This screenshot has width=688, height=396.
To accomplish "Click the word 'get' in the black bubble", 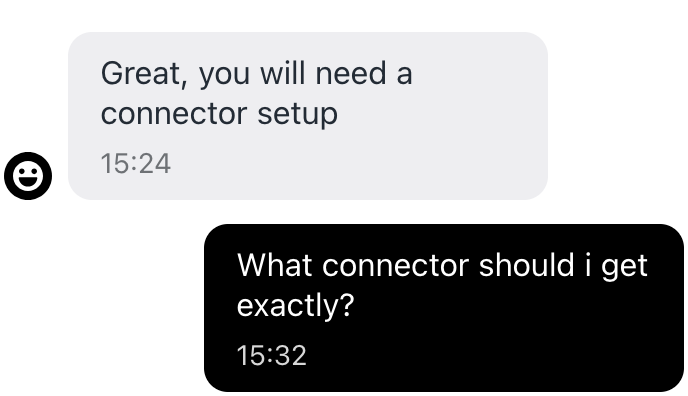I will point(624,268).
